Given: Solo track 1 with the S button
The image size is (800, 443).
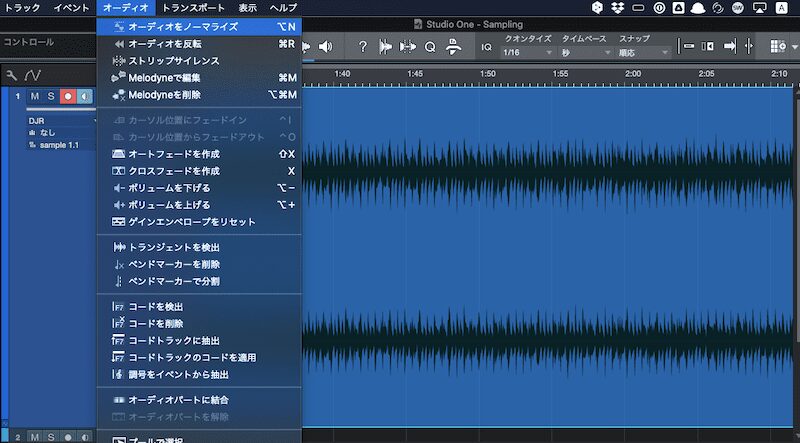Looking at the screenshot, I should 51,96.
